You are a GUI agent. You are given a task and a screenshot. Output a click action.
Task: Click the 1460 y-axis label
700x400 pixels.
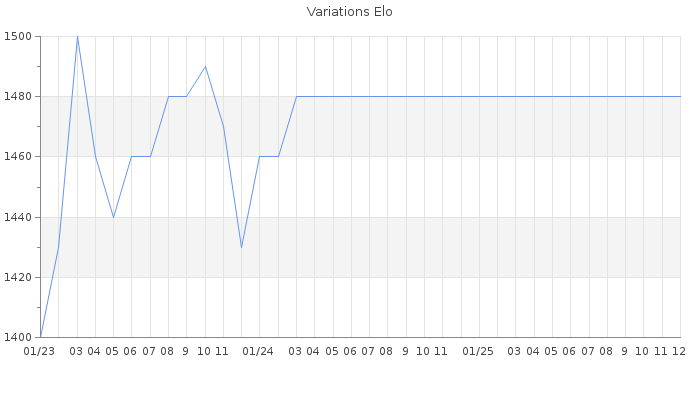tap(19, 157)
